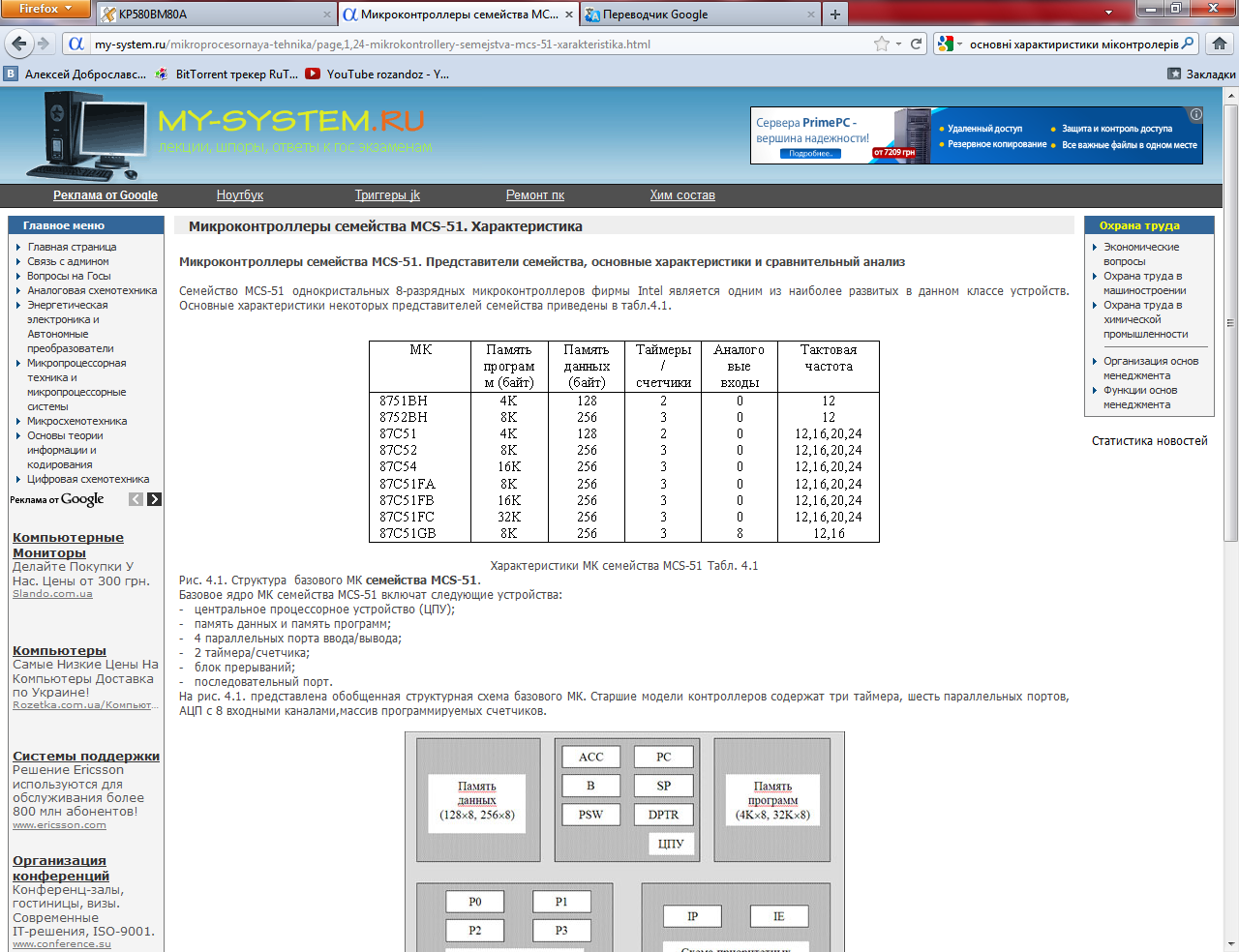Click the page vertical scrollbar thumb

click(1231, 322)
